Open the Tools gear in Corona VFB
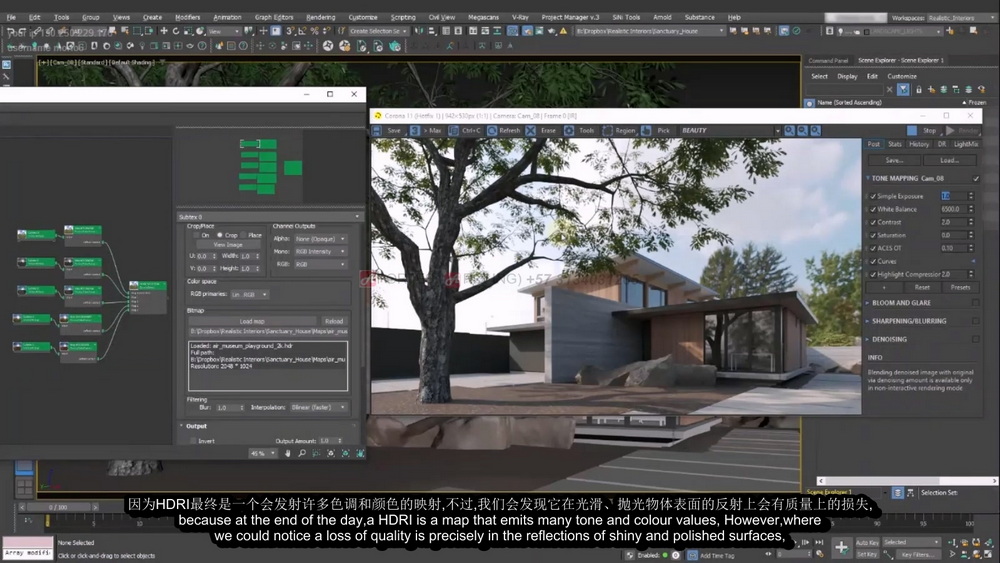 [x=569, y=131]
